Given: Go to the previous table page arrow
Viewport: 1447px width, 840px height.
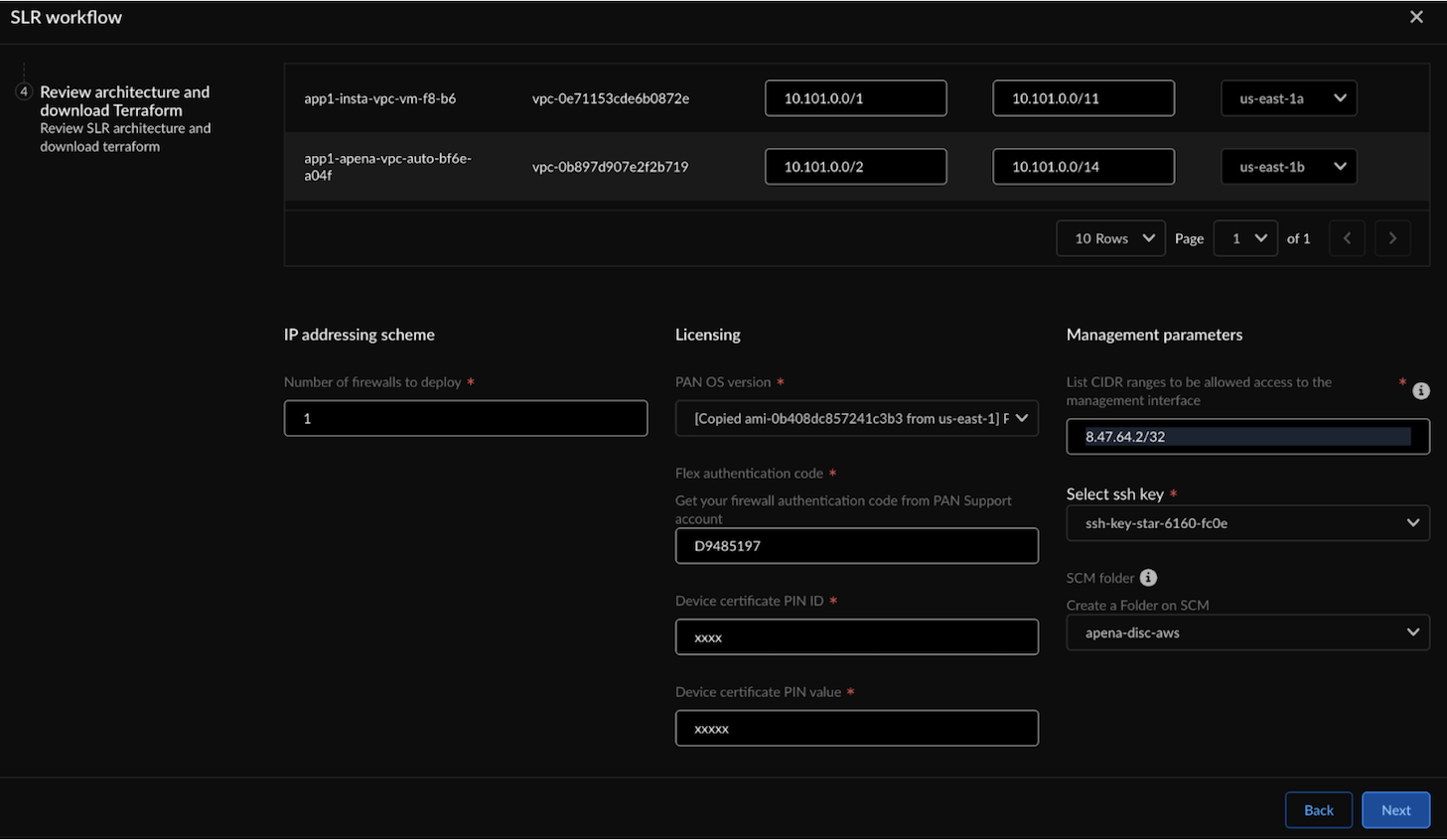Looking at the screenshot, I should [1347, 238].
